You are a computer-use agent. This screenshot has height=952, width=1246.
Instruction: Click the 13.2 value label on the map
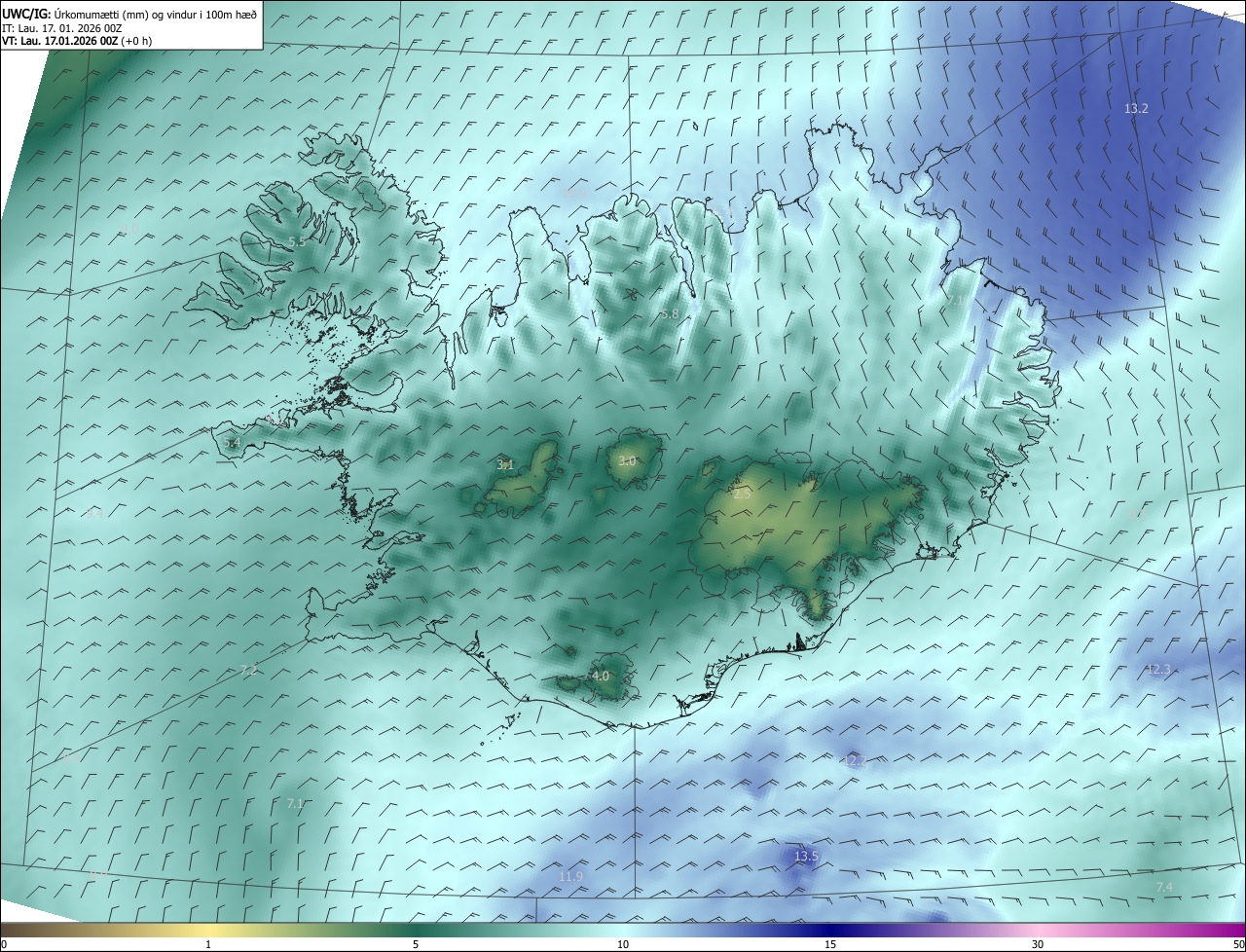click(1136, 109)
